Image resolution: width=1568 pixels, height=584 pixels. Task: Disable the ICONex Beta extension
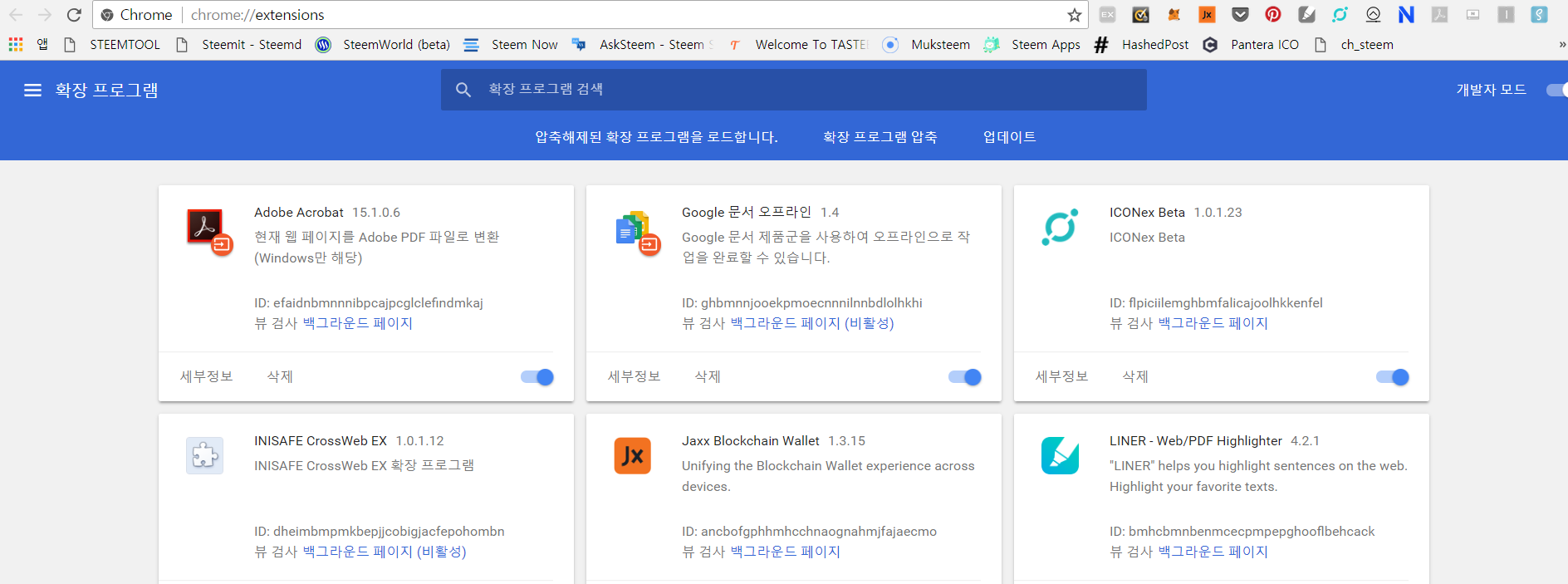tap(1393, 377)
